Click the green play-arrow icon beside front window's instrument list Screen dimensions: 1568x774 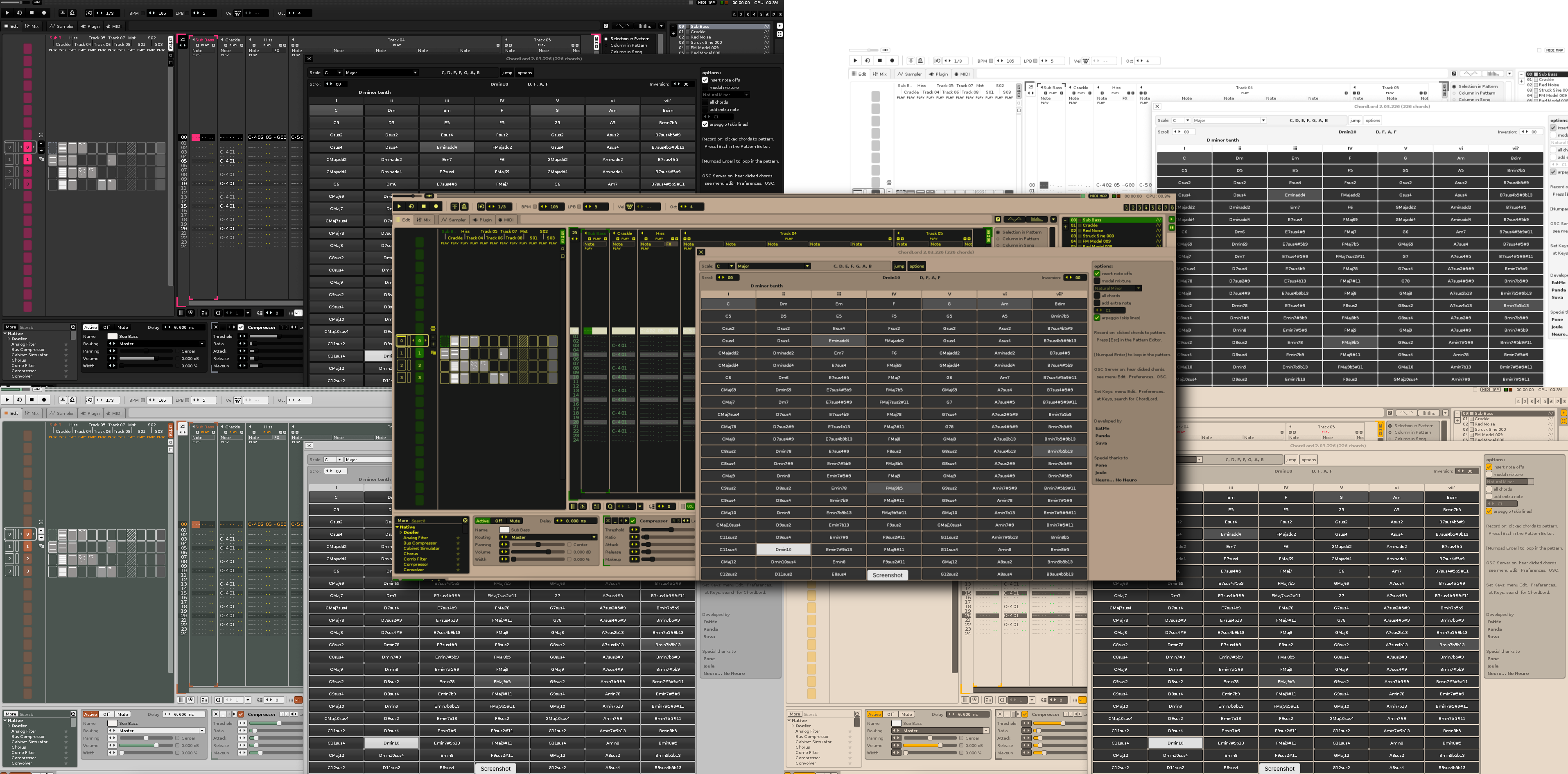(1171, 220)
